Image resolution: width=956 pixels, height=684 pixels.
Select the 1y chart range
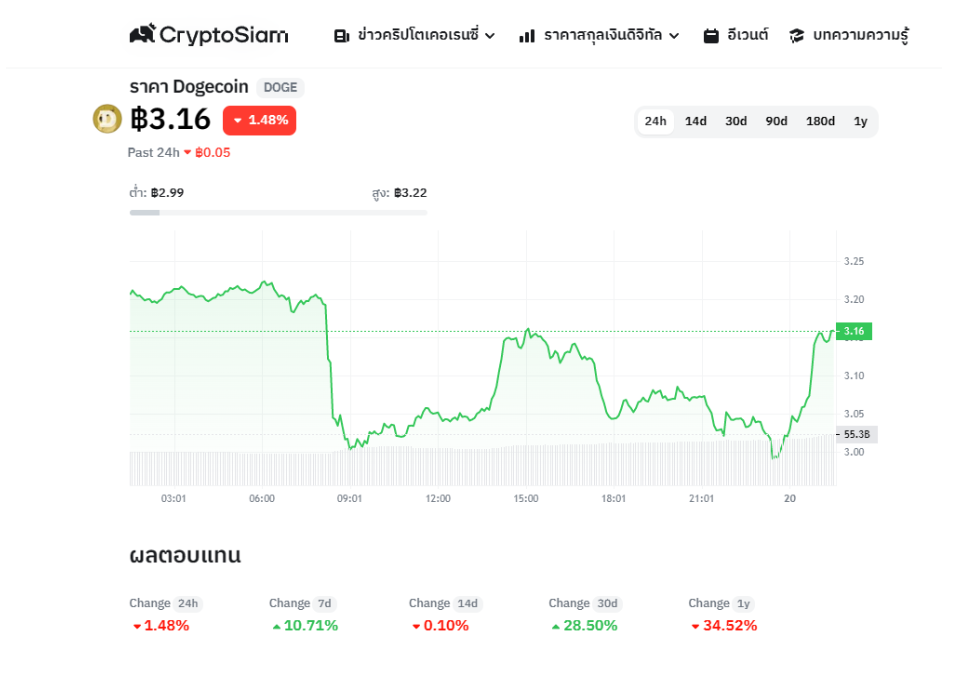click(x=860, y=121)
